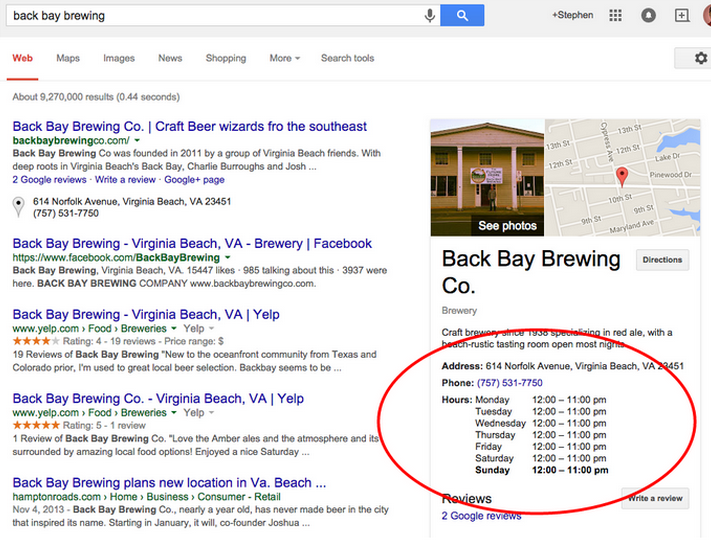
Task: Expand the More dropdown menu
Action: pos(284,58)
